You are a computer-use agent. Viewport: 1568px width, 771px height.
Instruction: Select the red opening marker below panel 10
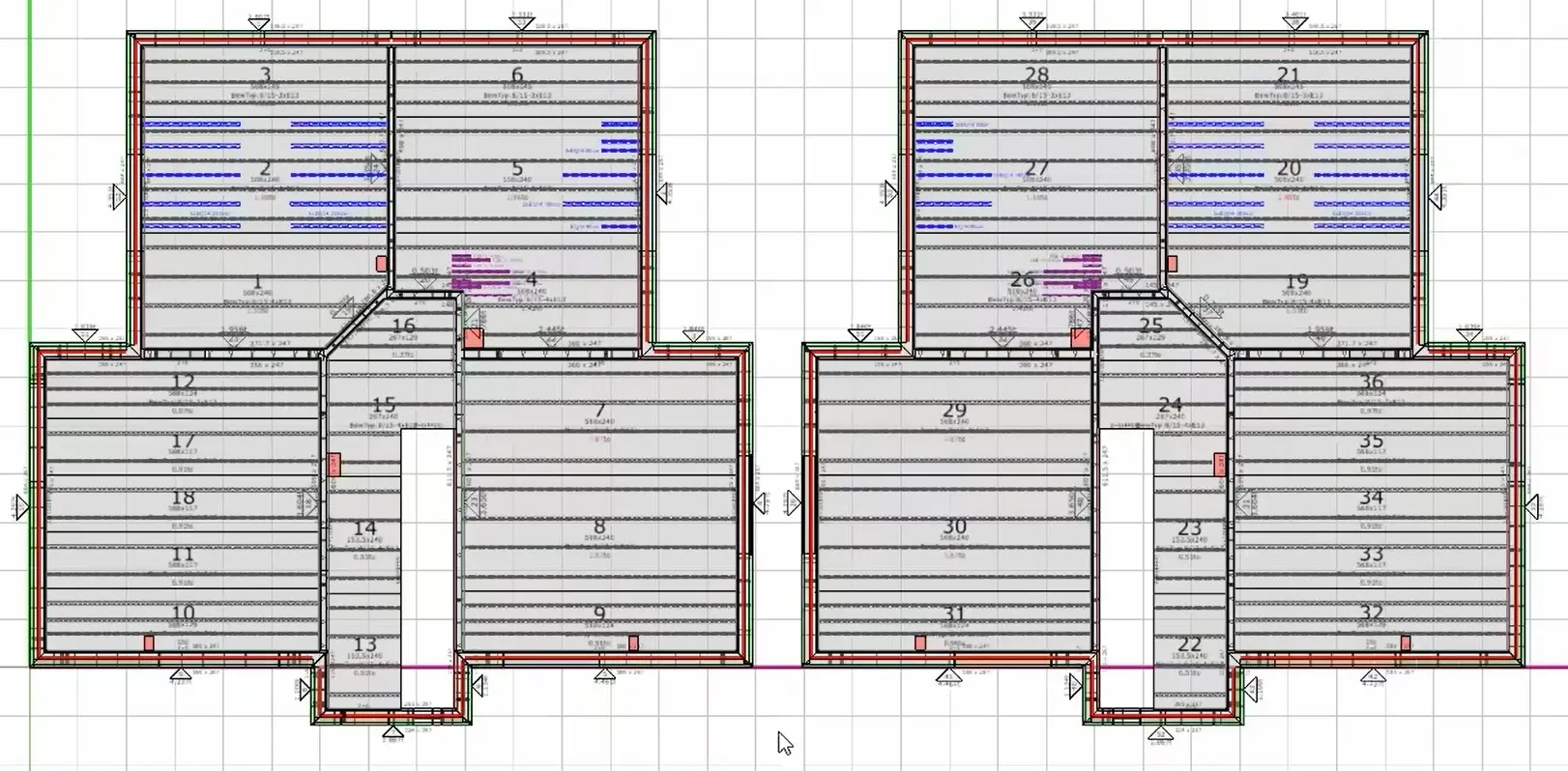[149, 642]
